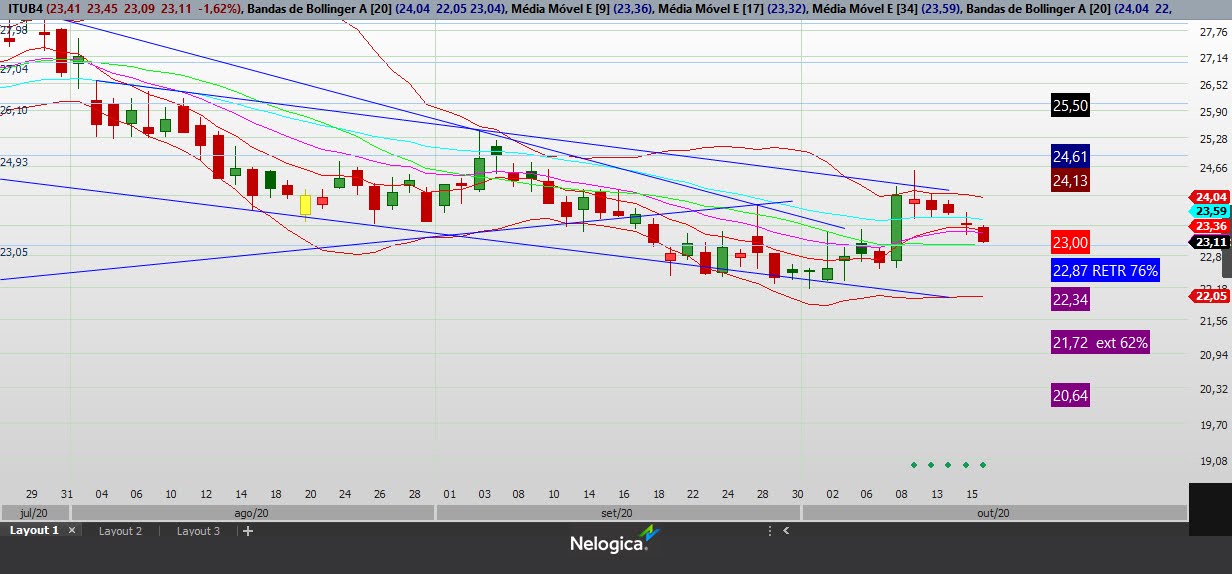
Task: Click the left chevron collapse arrow
Action: tap(786, 531)
